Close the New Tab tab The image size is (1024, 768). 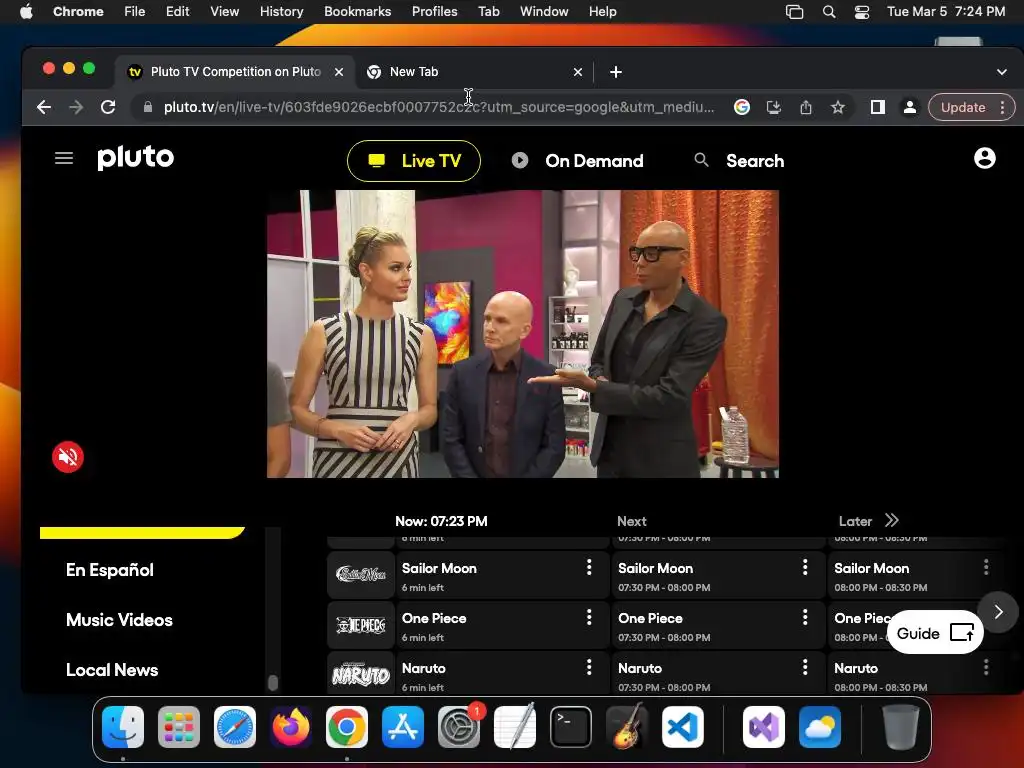click(x=577, y=72)
